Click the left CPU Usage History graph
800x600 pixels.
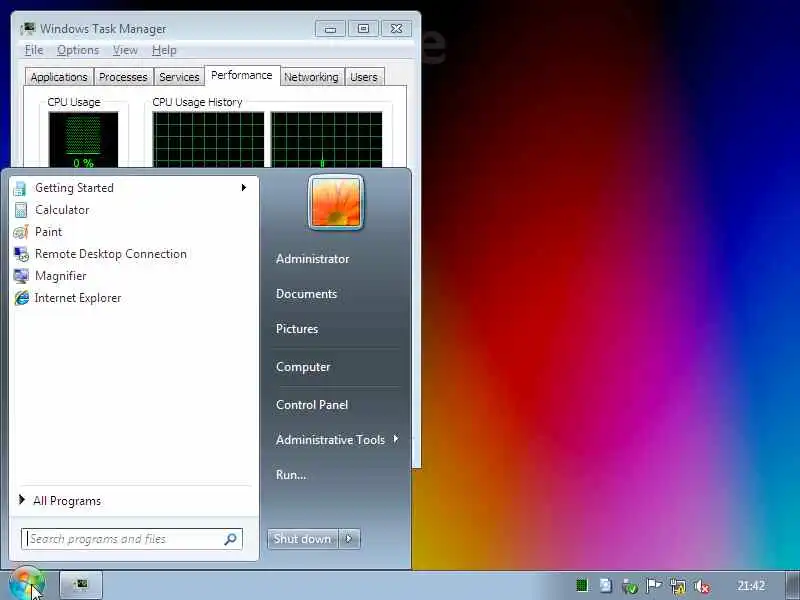tap(208, 140)
